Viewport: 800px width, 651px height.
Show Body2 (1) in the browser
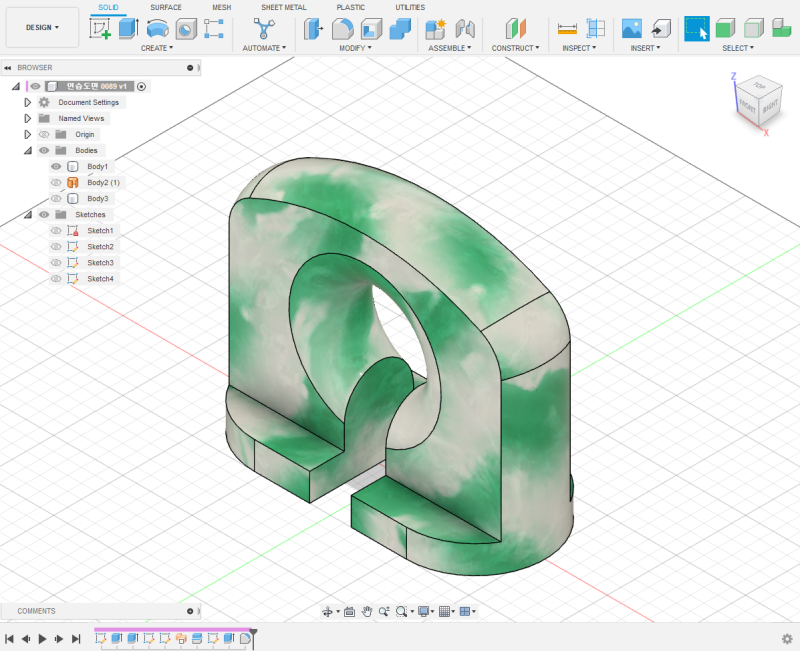point(55,182)
